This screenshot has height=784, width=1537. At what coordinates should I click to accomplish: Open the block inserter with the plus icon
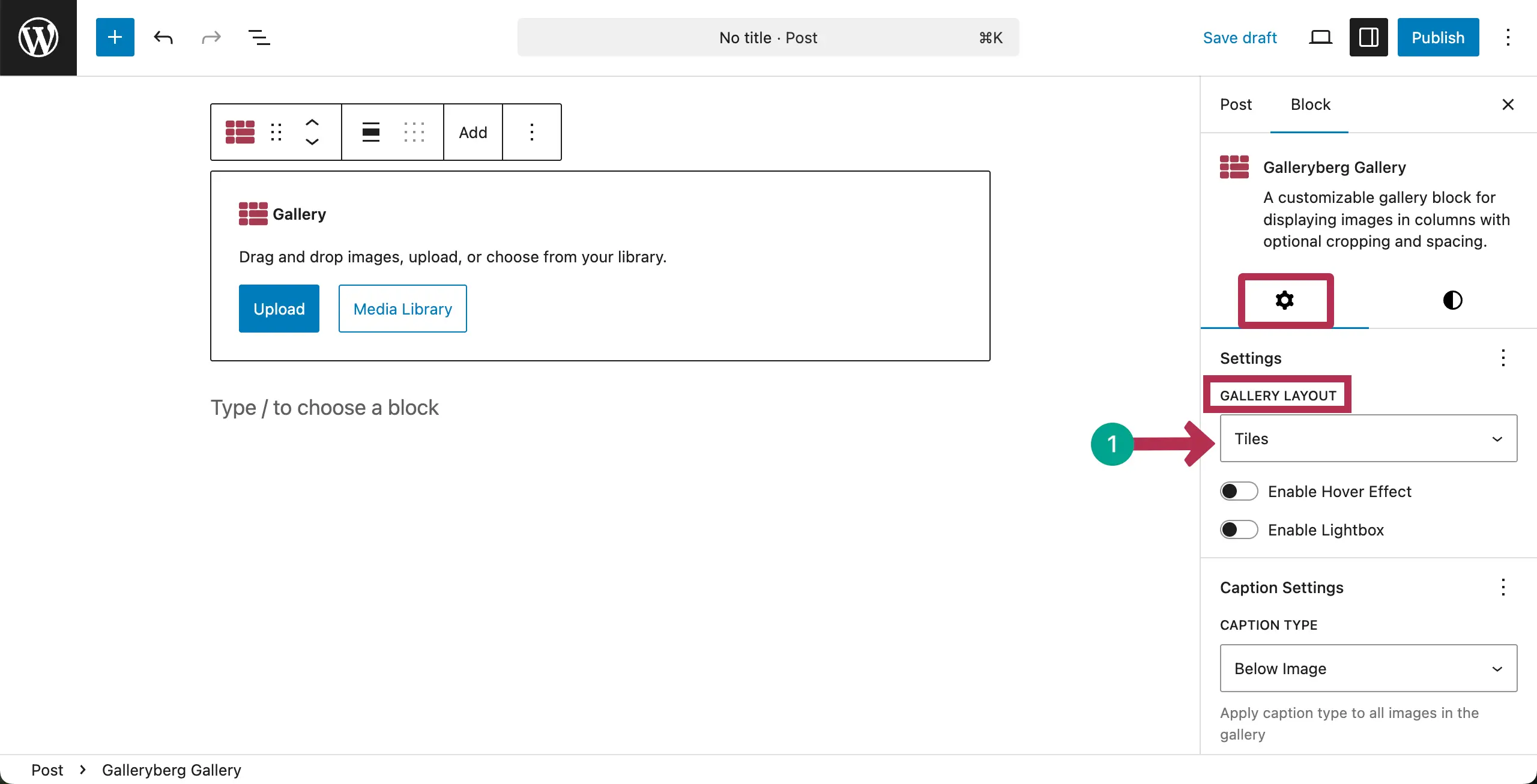(115, 37)
